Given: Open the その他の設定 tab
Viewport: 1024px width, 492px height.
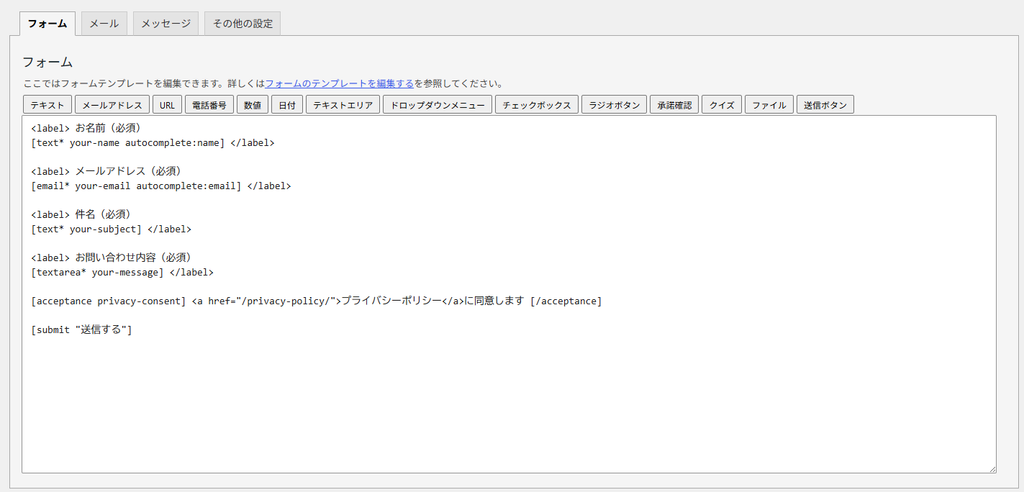Looking at the screenshot, I should coord(242,24).
